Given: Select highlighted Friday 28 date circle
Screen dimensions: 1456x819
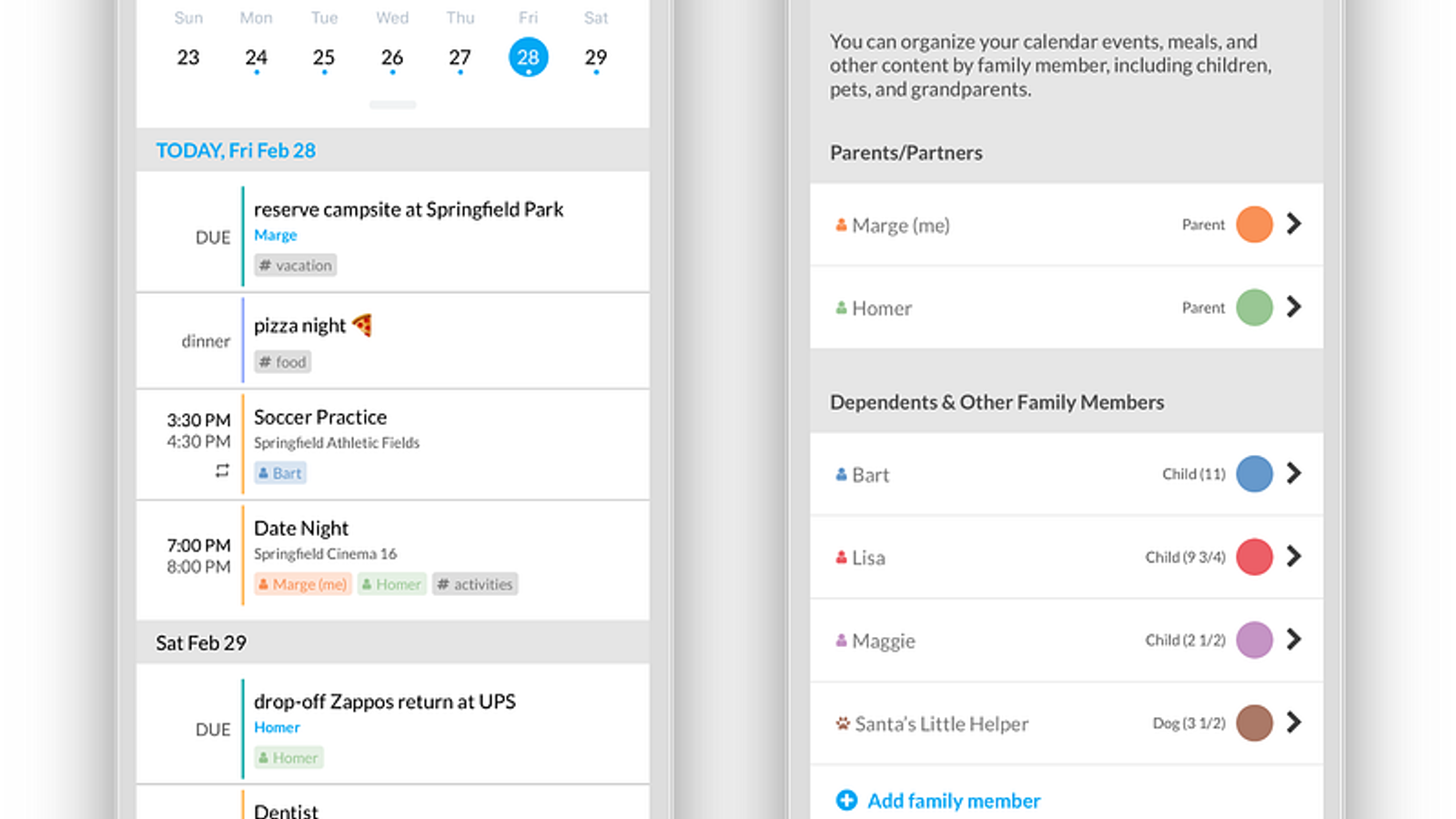Looking at the screenshot, I should coord(528,57).
